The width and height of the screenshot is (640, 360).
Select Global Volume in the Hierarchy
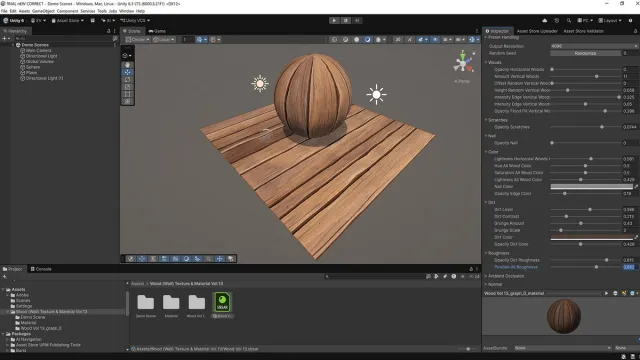(40, 61)
